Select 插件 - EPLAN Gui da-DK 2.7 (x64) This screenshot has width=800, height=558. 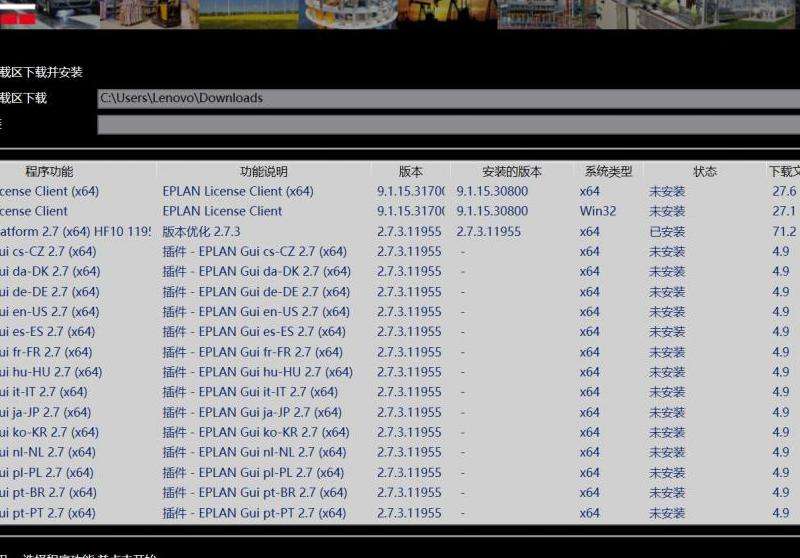click(257, 271)
